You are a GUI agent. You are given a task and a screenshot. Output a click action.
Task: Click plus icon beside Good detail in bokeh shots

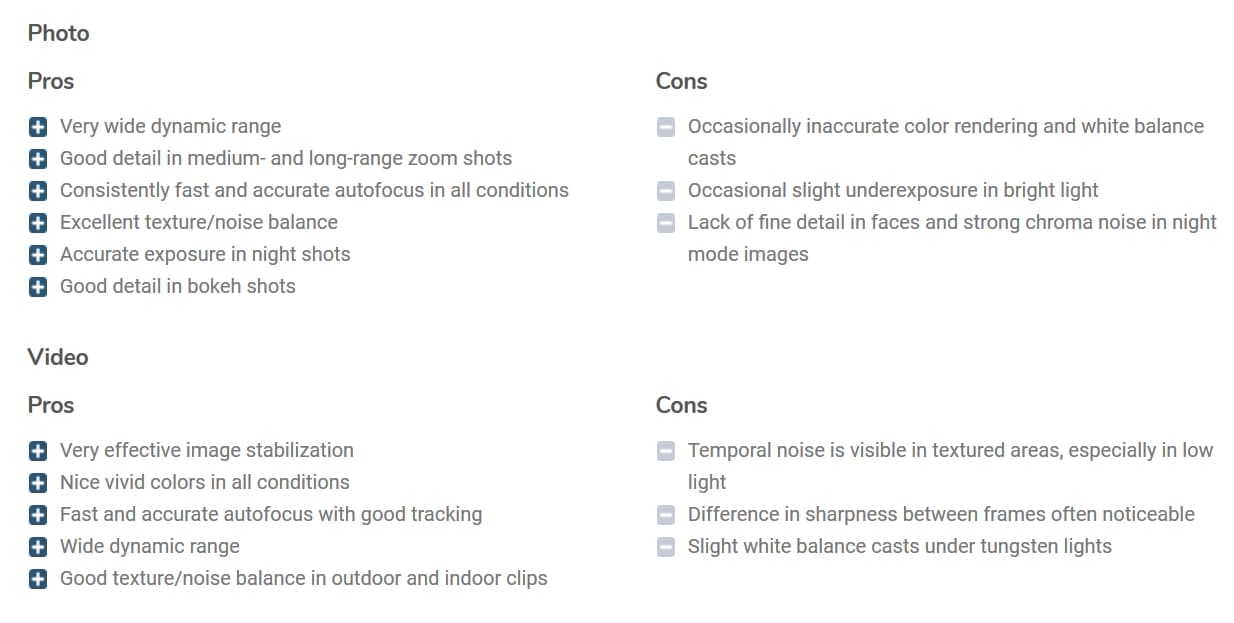pos(38,287)
